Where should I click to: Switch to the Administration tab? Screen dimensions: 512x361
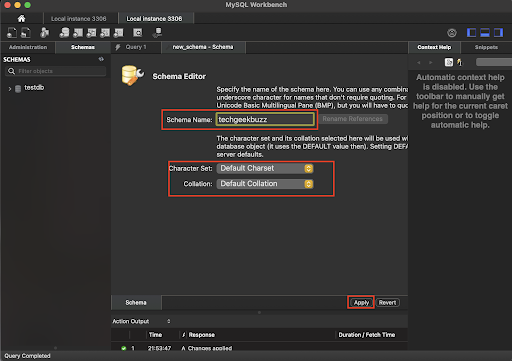(28, 47)
